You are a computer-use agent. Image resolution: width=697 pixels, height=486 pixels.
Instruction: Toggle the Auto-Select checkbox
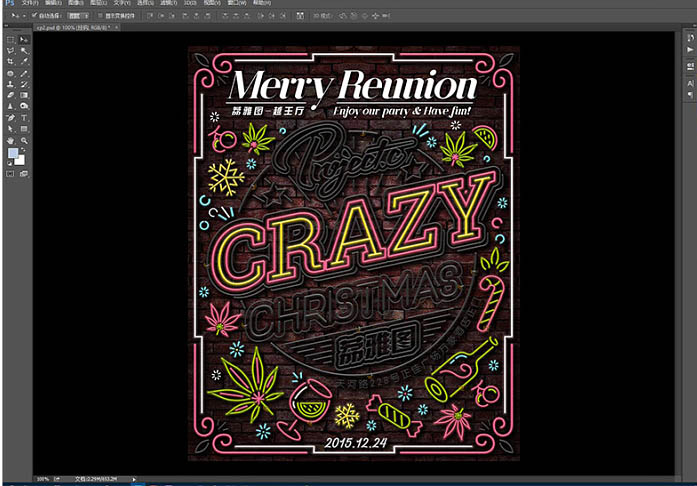[x=33, y=16]
